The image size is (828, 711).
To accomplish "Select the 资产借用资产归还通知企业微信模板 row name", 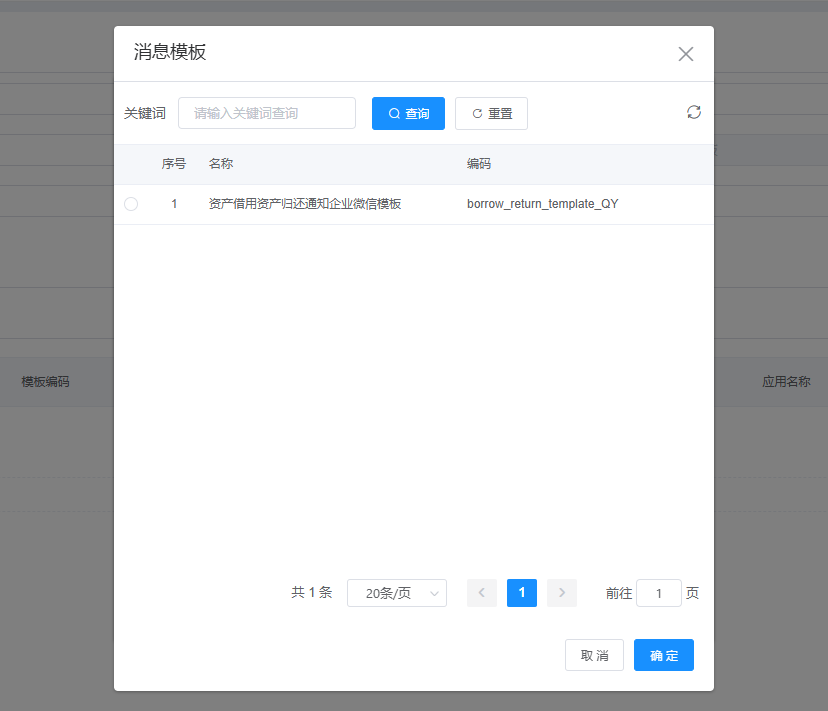I will pos(305,204).
